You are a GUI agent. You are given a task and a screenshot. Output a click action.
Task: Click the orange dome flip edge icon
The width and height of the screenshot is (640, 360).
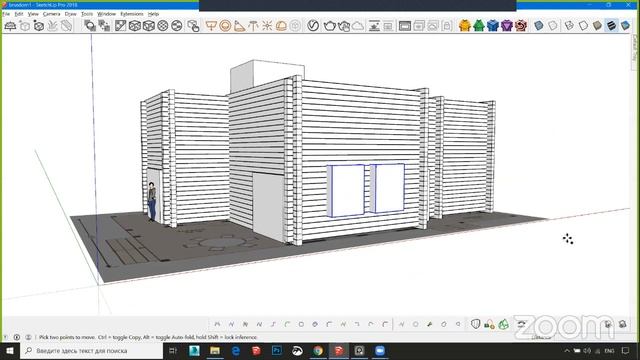(281, 26)
